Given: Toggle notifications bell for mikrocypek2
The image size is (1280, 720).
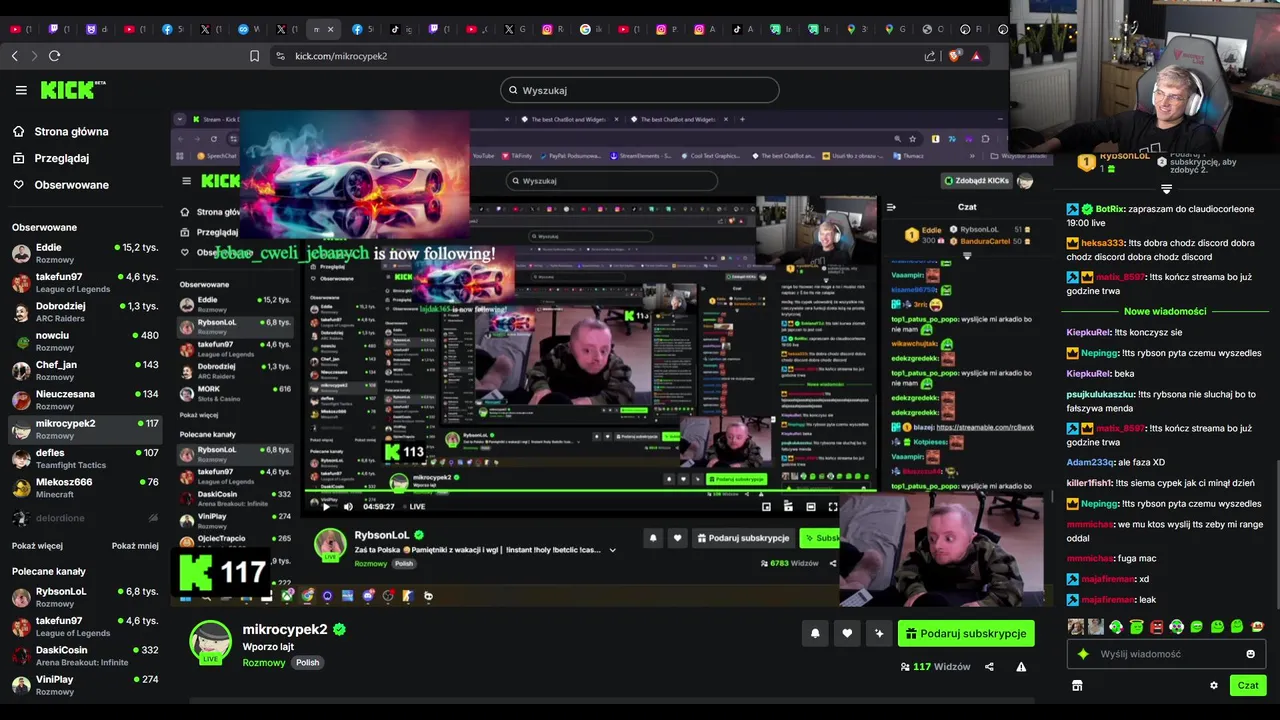Looking at the screenshot, I should click(x=815, y=633).
